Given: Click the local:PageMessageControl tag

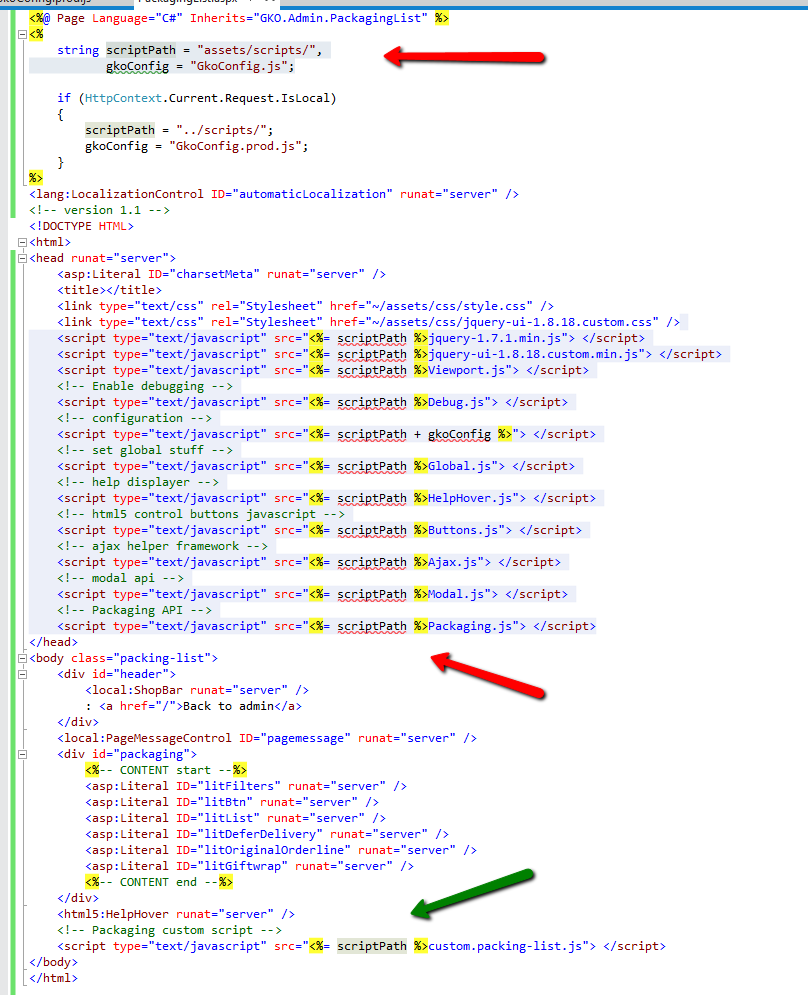Looking at the screenshot, I should pos(267,738).
